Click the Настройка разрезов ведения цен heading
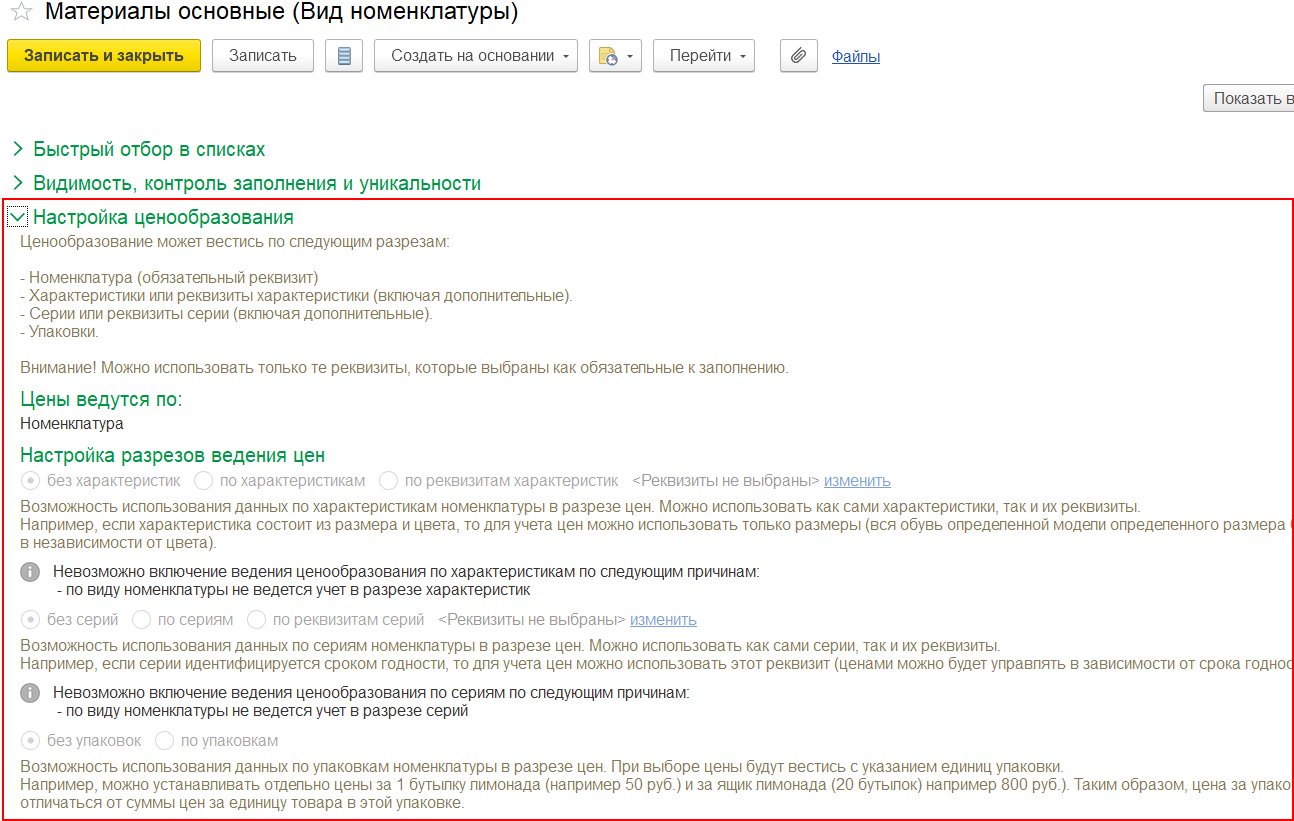Viewport: 1294px width, 821px height. (x=172, y=456)
